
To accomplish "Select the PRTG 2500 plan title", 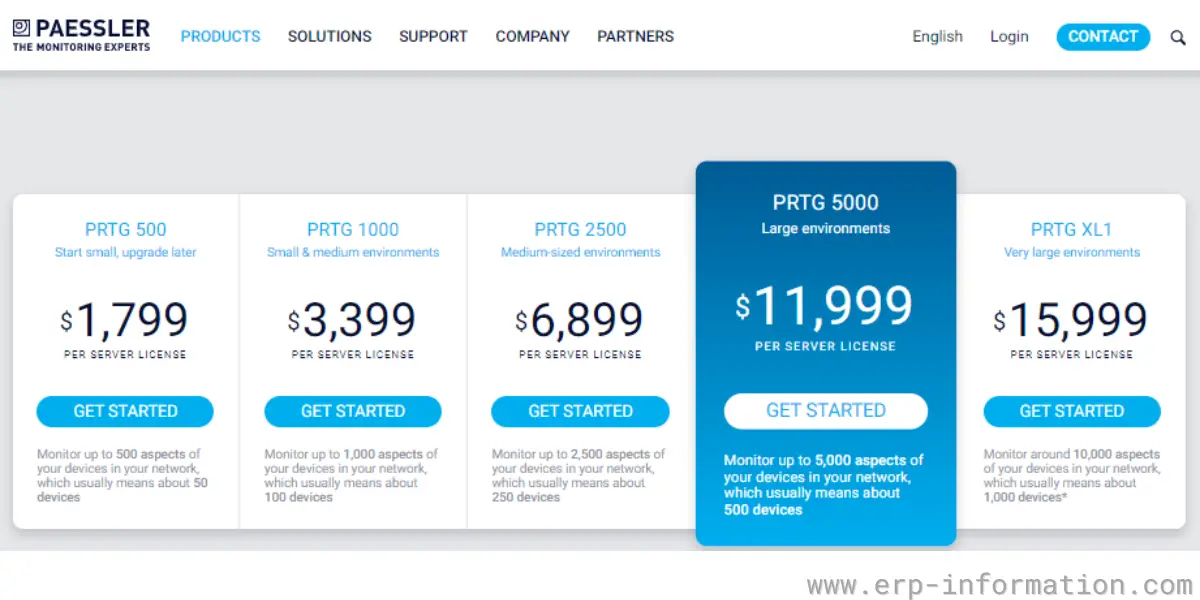I will 581,230.
